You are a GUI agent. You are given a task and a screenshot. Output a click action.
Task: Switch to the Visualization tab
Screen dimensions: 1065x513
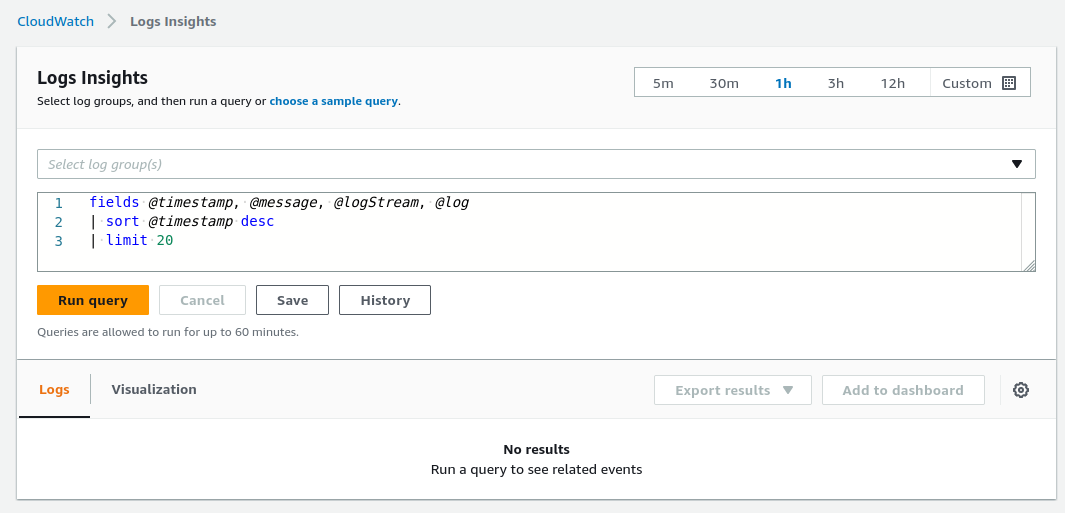click(x=154, y=389)
